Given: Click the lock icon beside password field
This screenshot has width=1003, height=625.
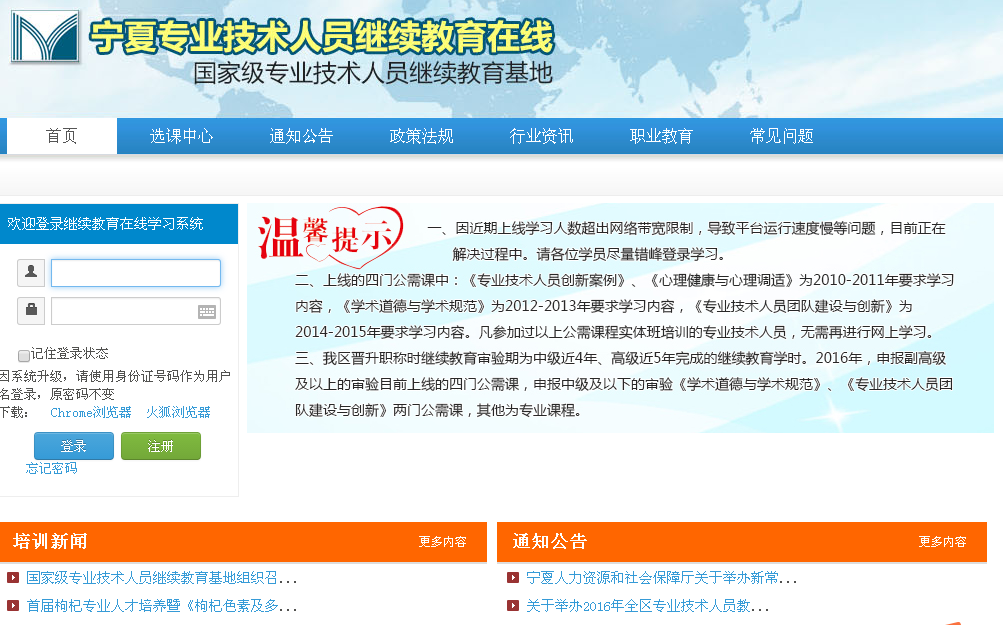Looking at the screenshot, I should (x=31, y=310).
